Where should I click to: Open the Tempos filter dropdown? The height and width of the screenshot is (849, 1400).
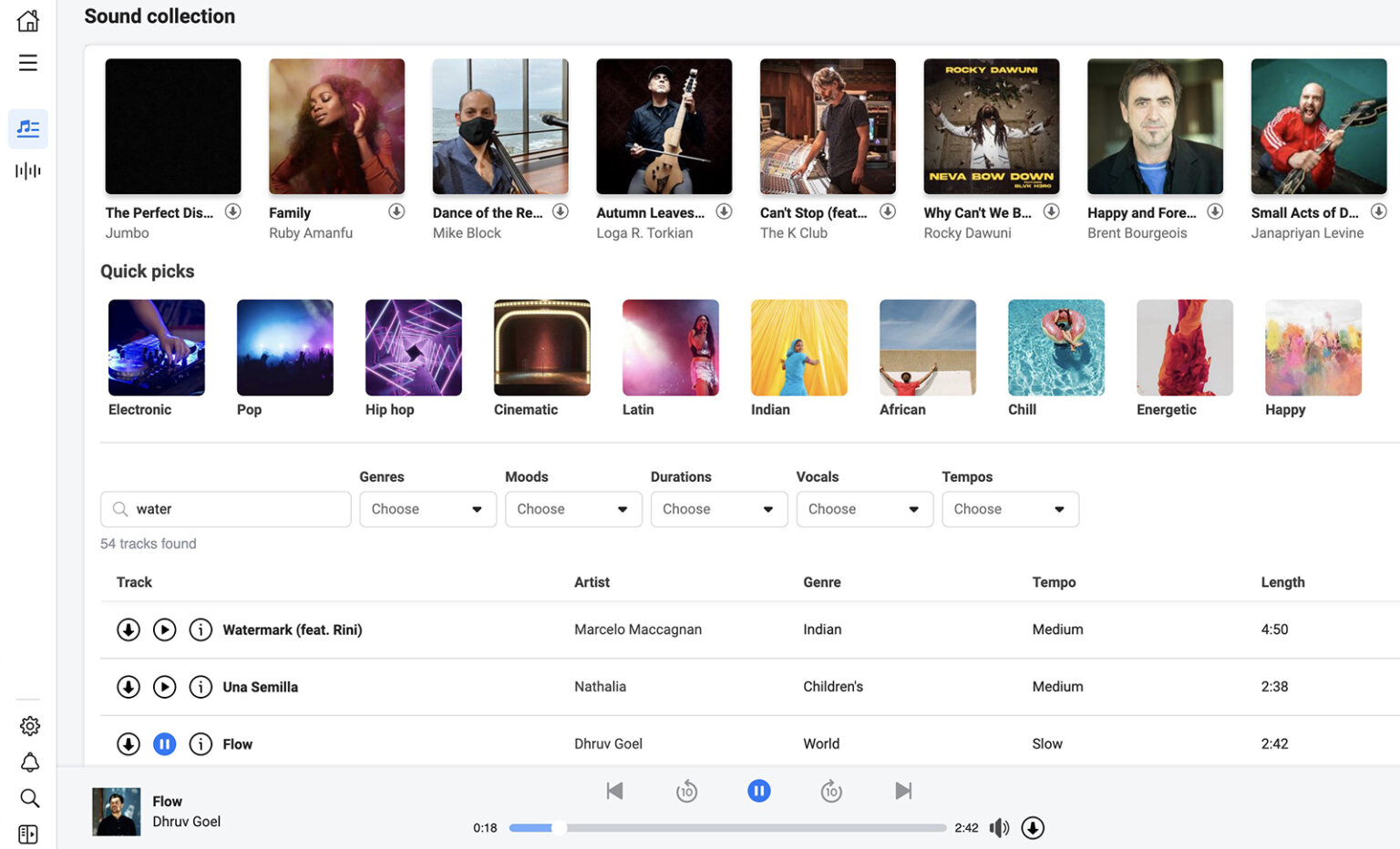pyautogui.click(x=1010, y=508)
